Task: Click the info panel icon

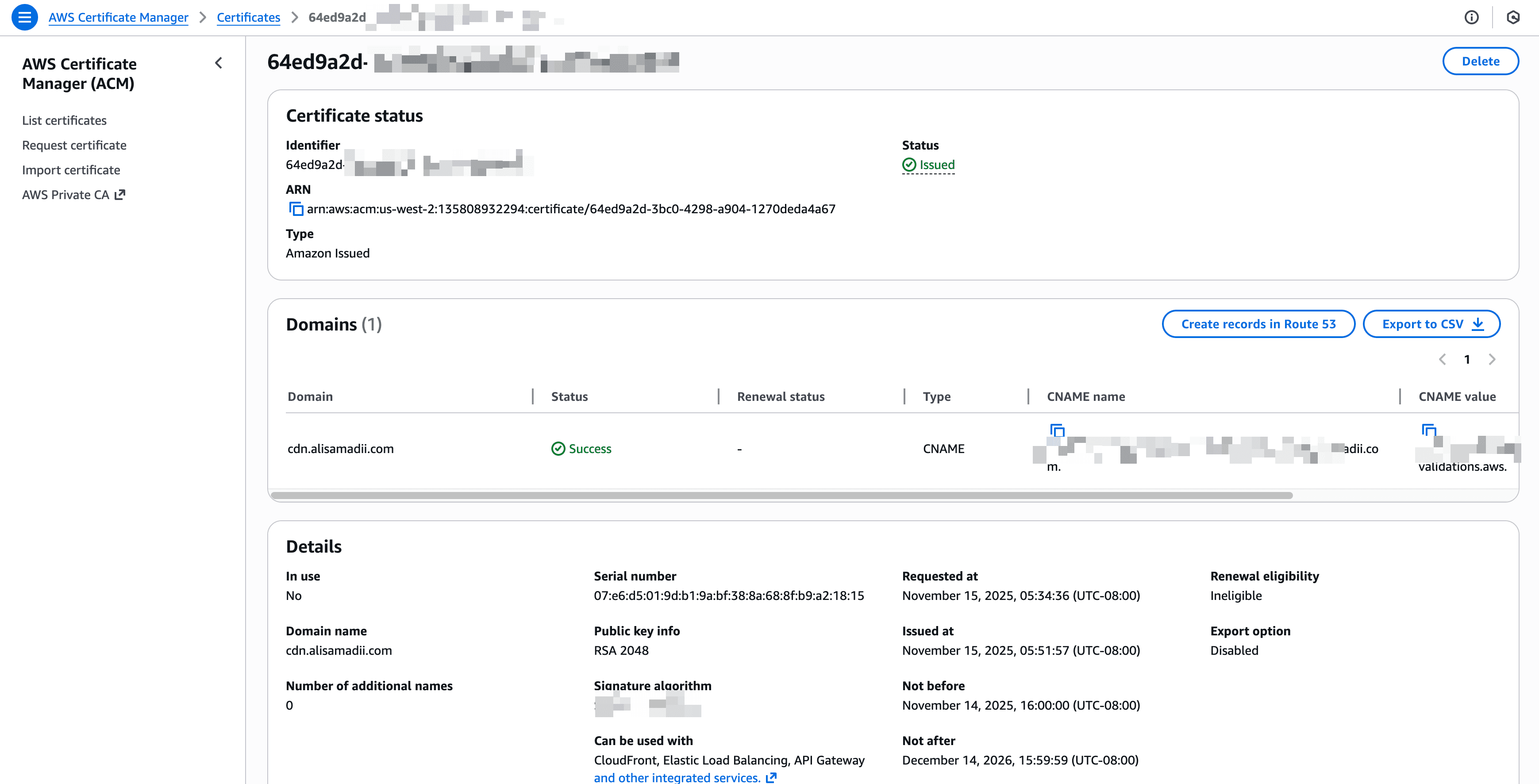Action: [x=1471, y=17]
